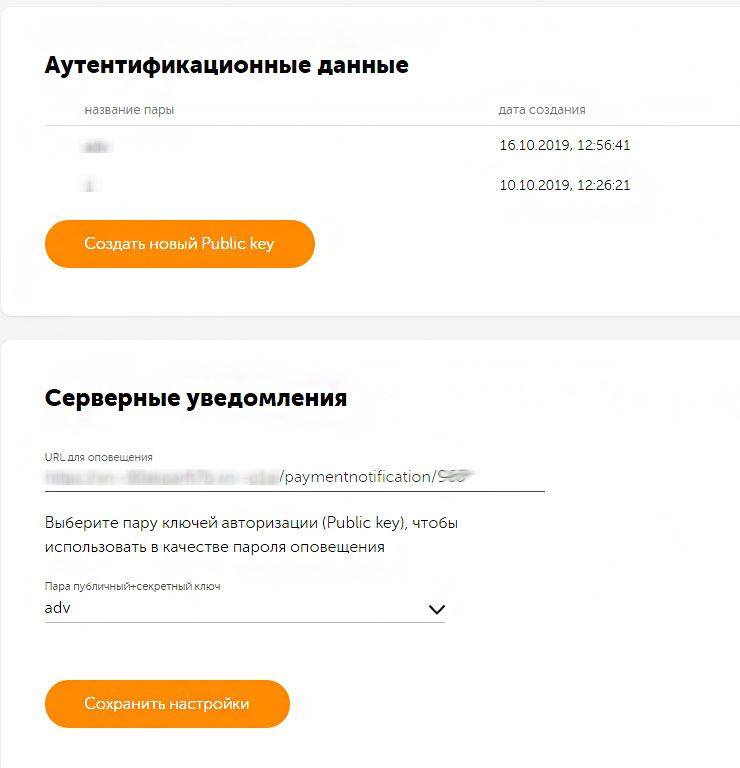Viewport: 740px width, 768px height.
Task: Click the blurred pair name in first row
Action: [x=98, y=146]
